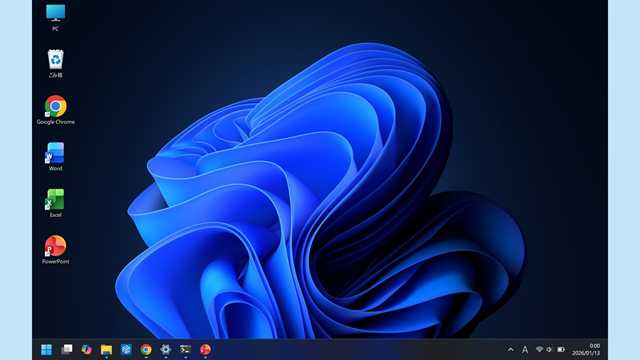Switch the IME input mode indicator A
This screenshot has width=640, height=360.
(x=525, y=350)
